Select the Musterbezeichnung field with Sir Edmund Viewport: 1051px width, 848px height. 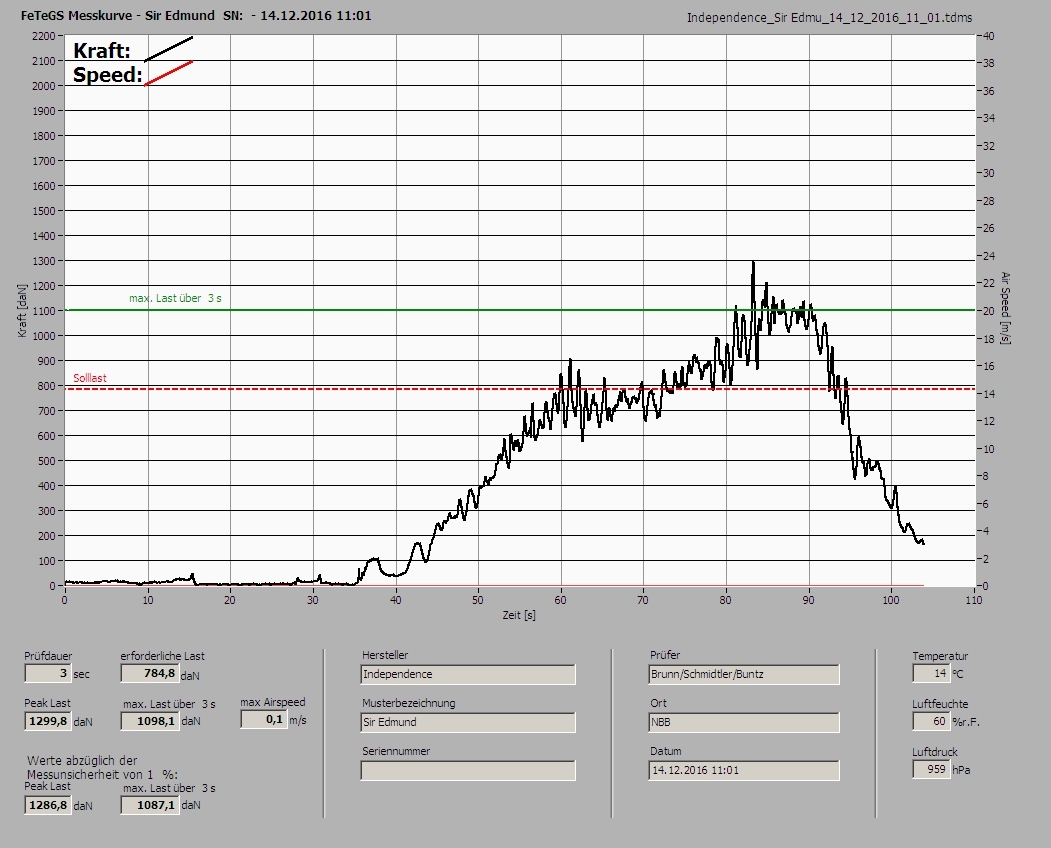tap(468, 722)
